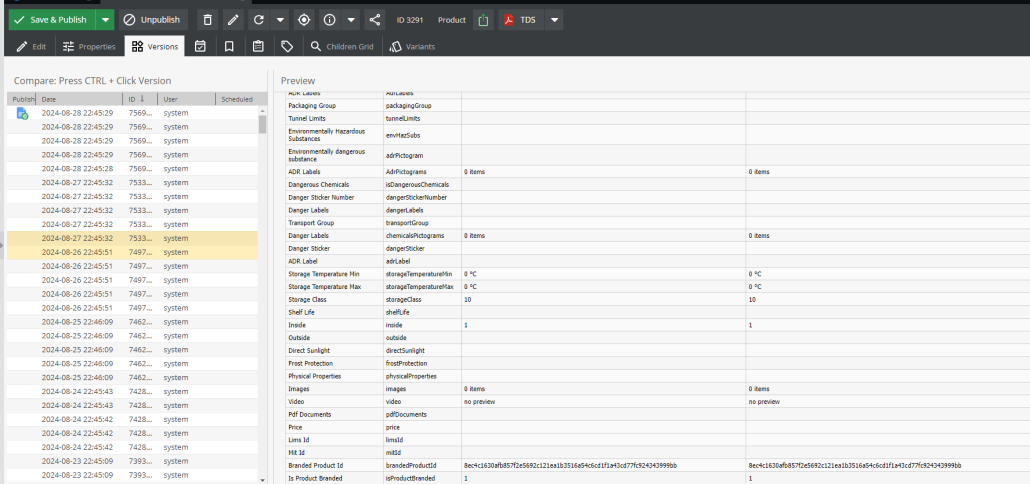
Task: Click the pencil rename icon
Action: (233, 20)
